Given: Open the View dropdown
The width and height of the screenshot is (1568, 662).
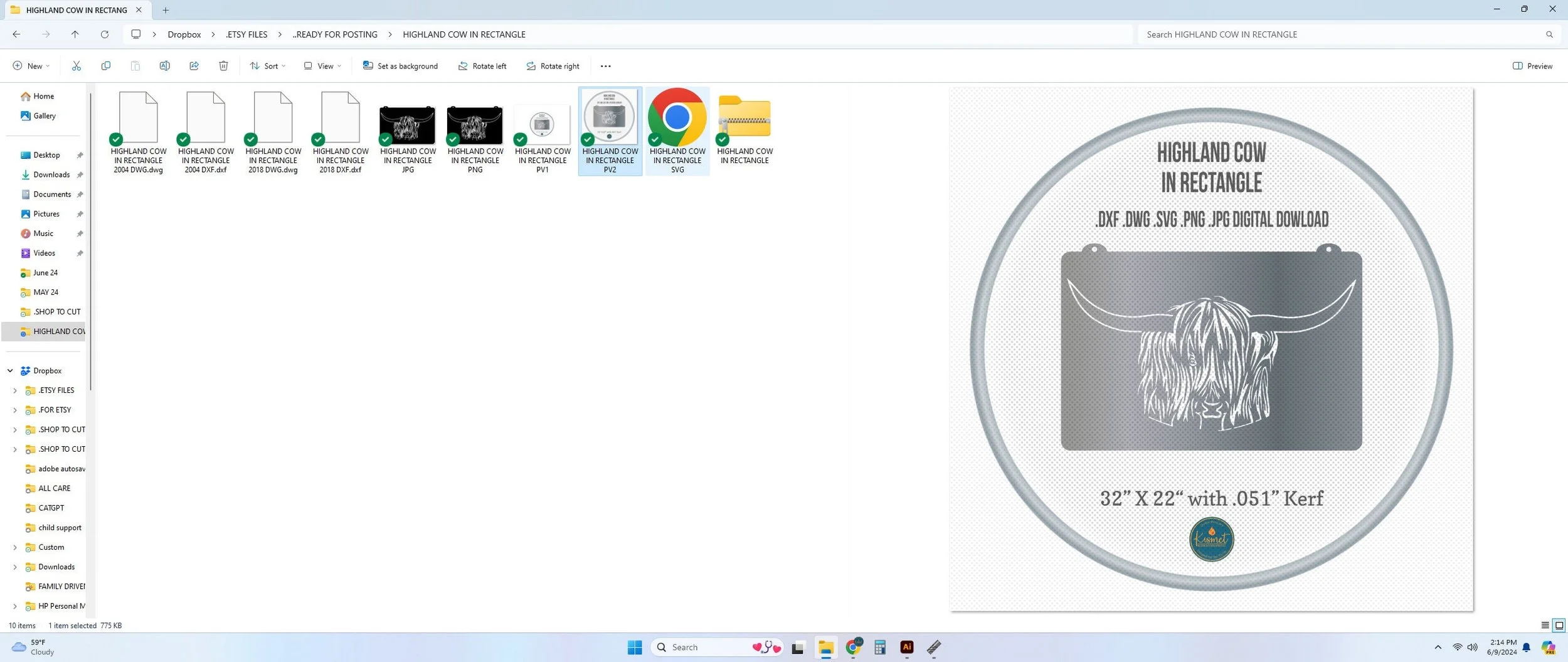Looking at the screenshot, I should [x=322, y=66].
